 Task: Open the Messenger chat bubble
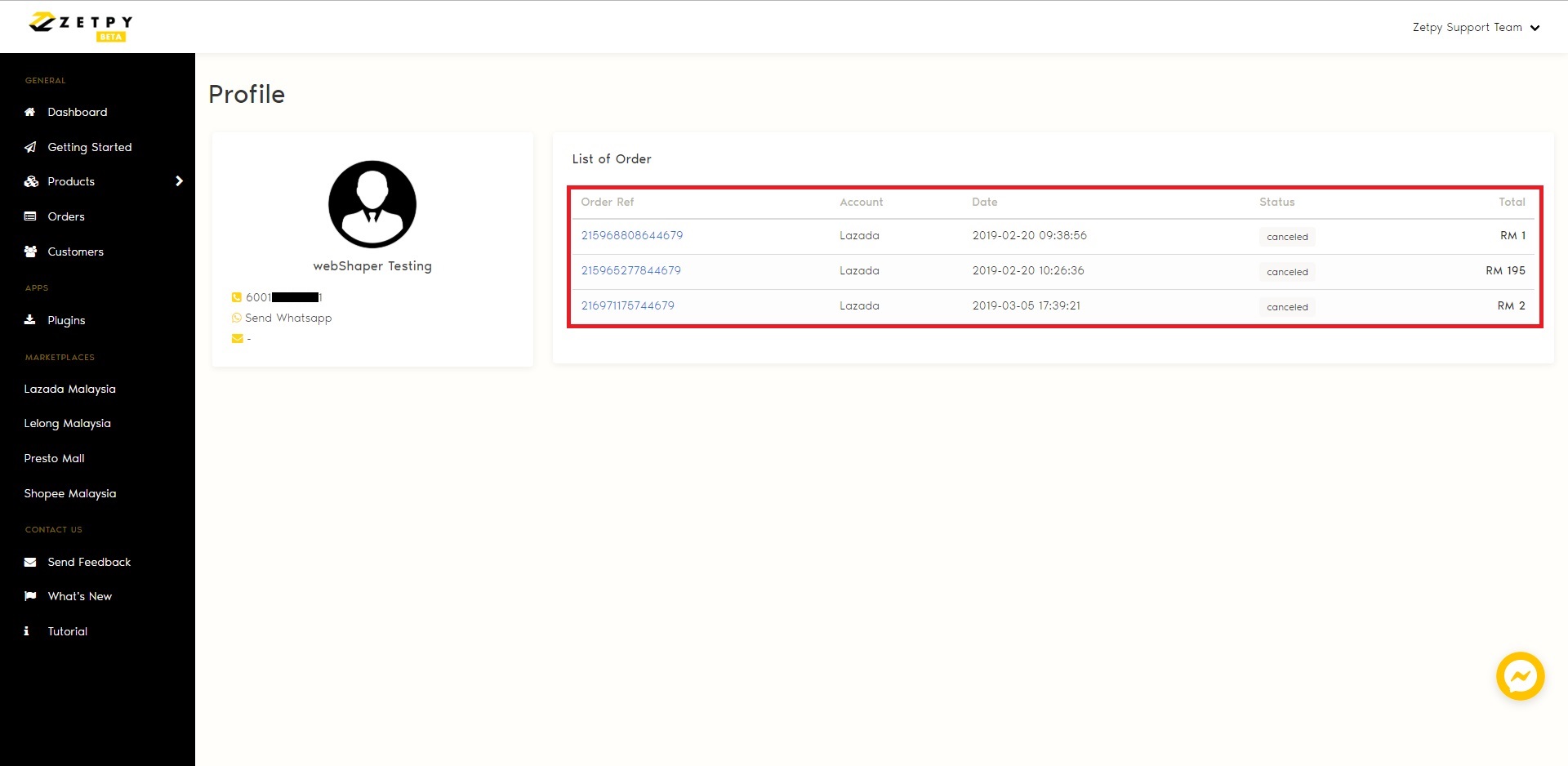[x=1520, y=675]
